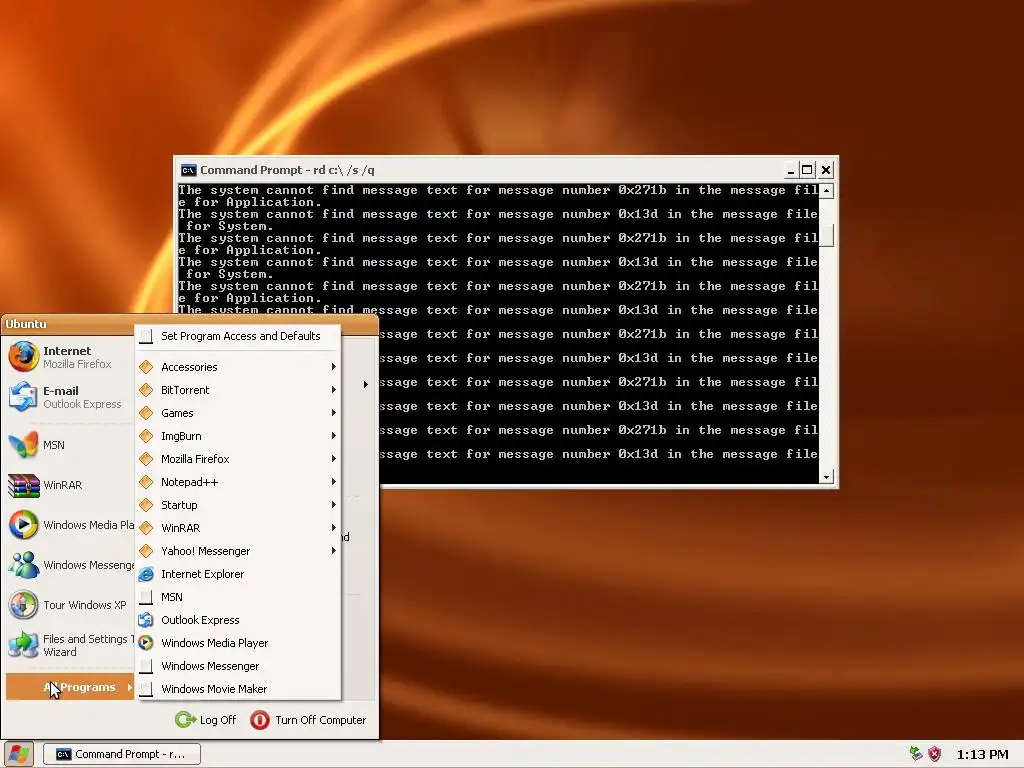Open Mozilla Firefox from the pinned Internet entry
The height and width of the screenshot is (768, 1024).
pyautogui.click(x=69, y=357)
